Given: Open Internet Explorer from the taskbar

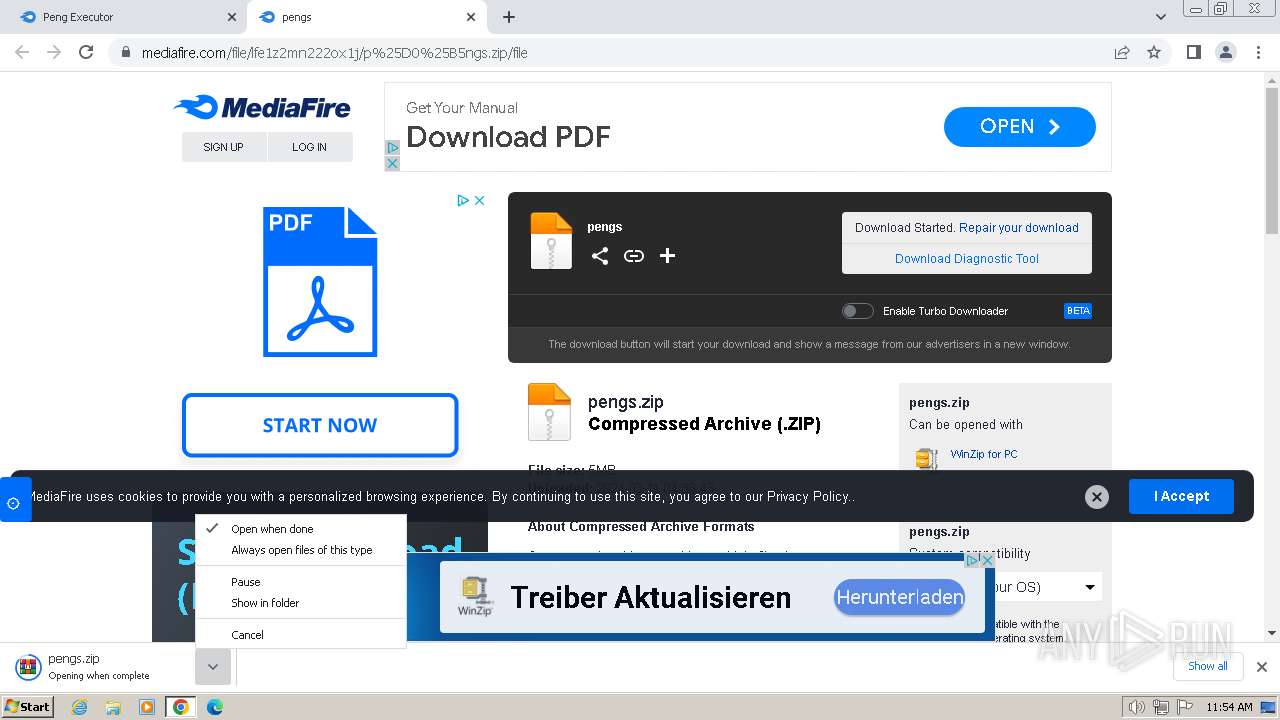Looking at the screenshot, I should (80, 707).
